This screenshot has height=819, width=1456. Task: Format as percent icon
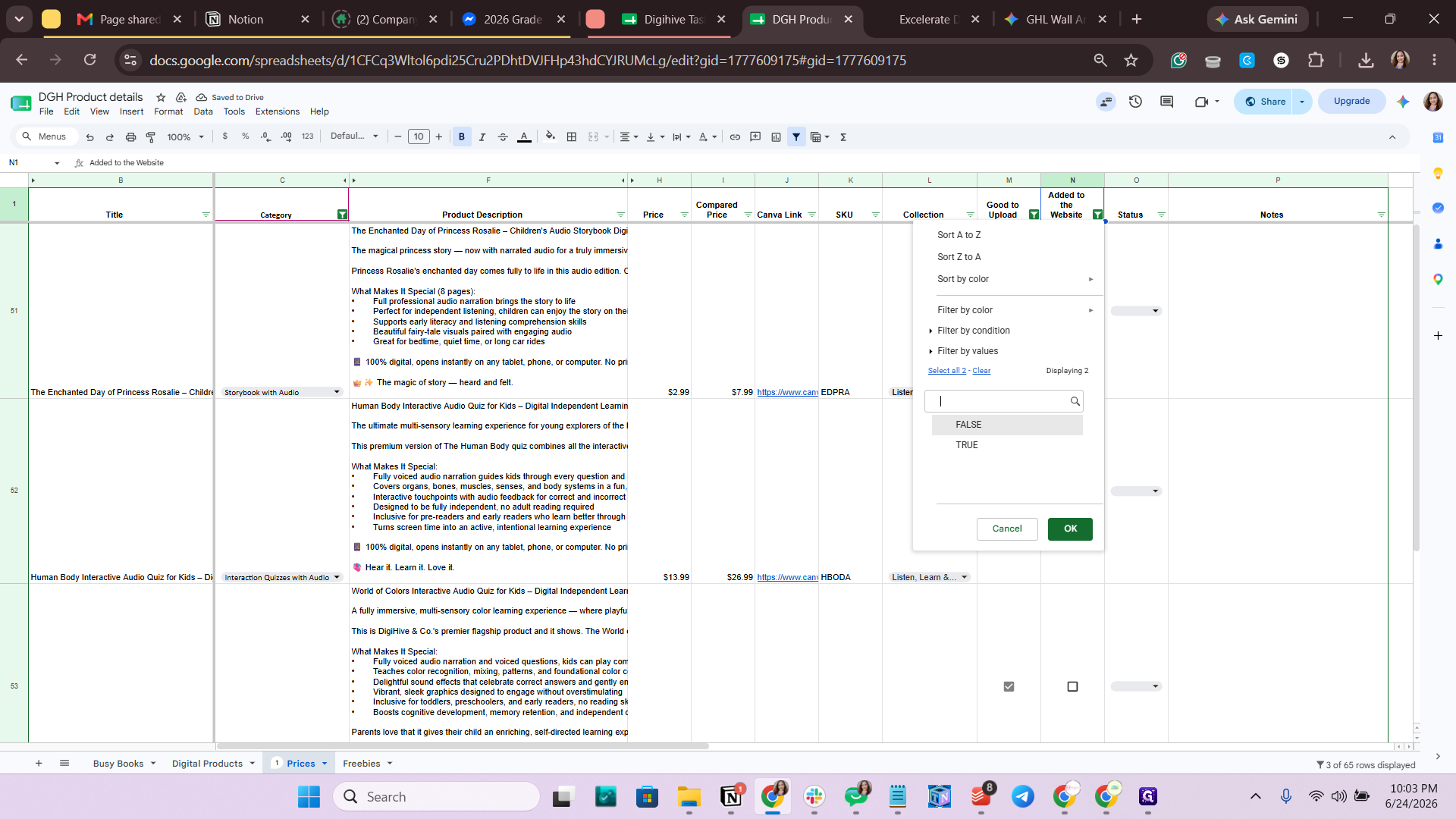[x=246, y=136]
